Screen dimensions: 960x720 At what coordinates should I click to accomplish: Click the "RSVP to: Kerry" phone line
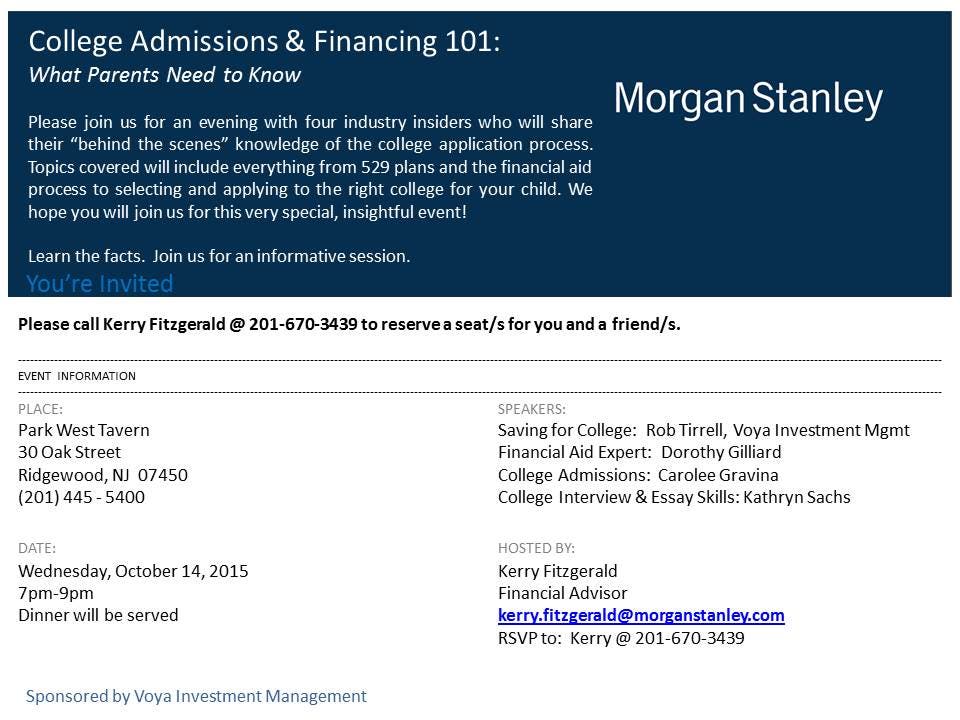[621, 638]
